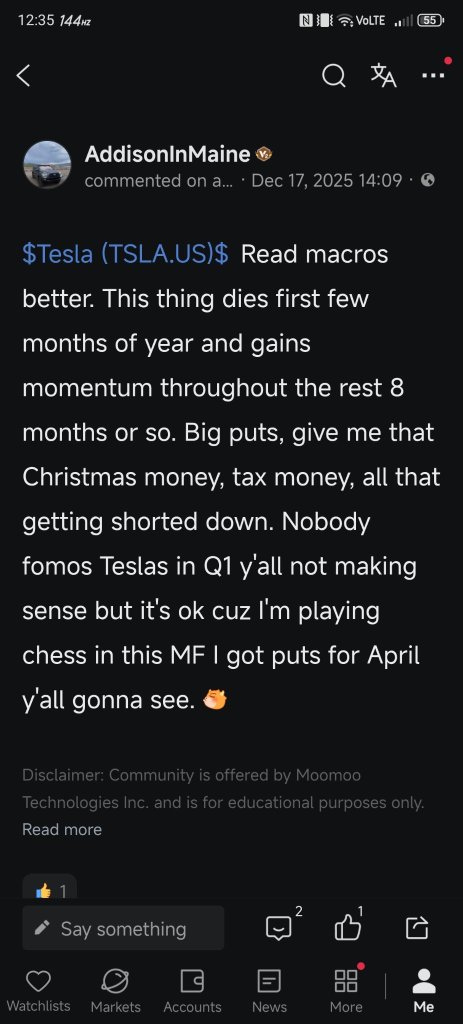Open the comments bubble icon
463x1024 pixels.
click(x=279, y=927)
